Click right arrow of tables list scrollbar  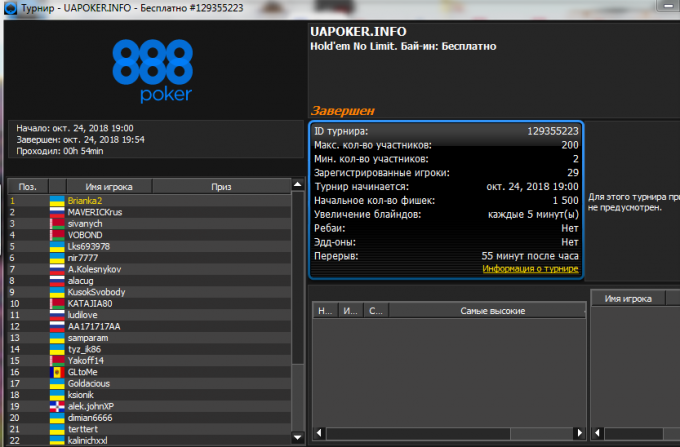click(579, 433)
